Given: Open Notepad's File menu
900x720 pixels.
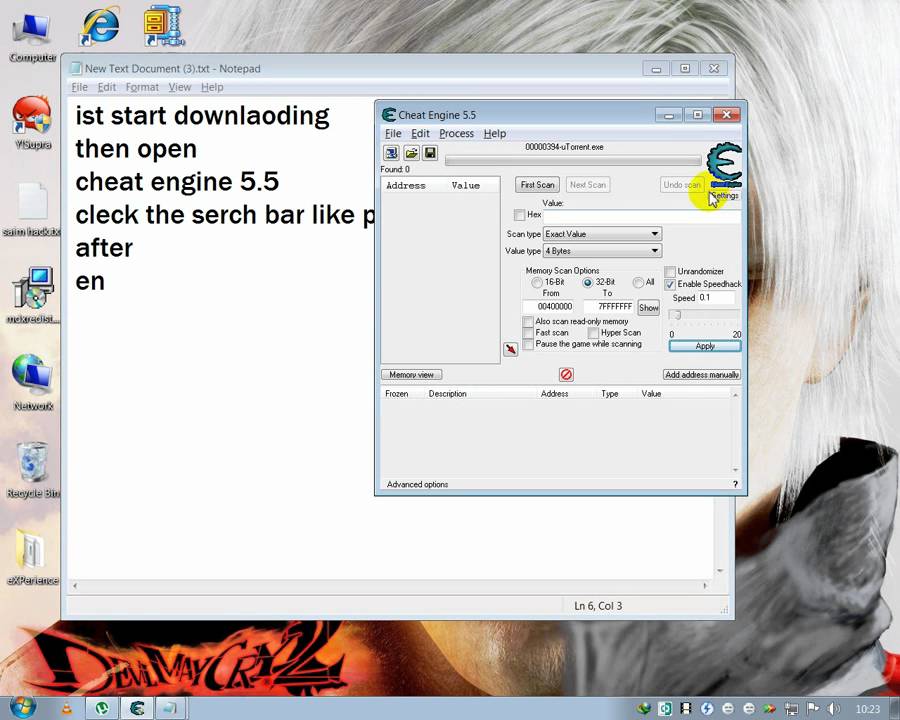Looking at the screenshot, I should pyautogui.click(x=79, y=87).
